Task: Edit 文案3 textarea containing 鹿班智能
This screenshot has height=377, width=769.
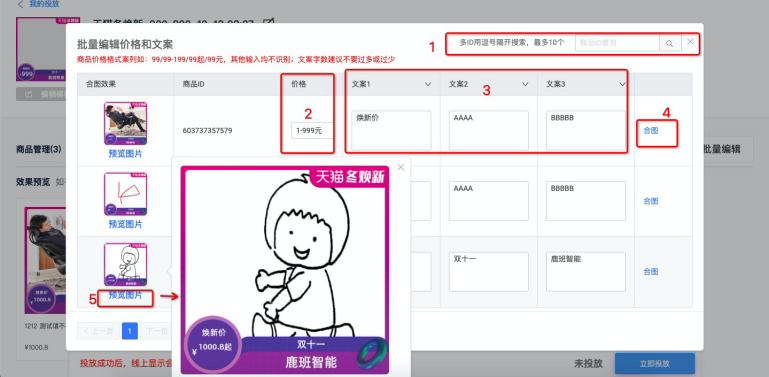Action: [586, 272]
